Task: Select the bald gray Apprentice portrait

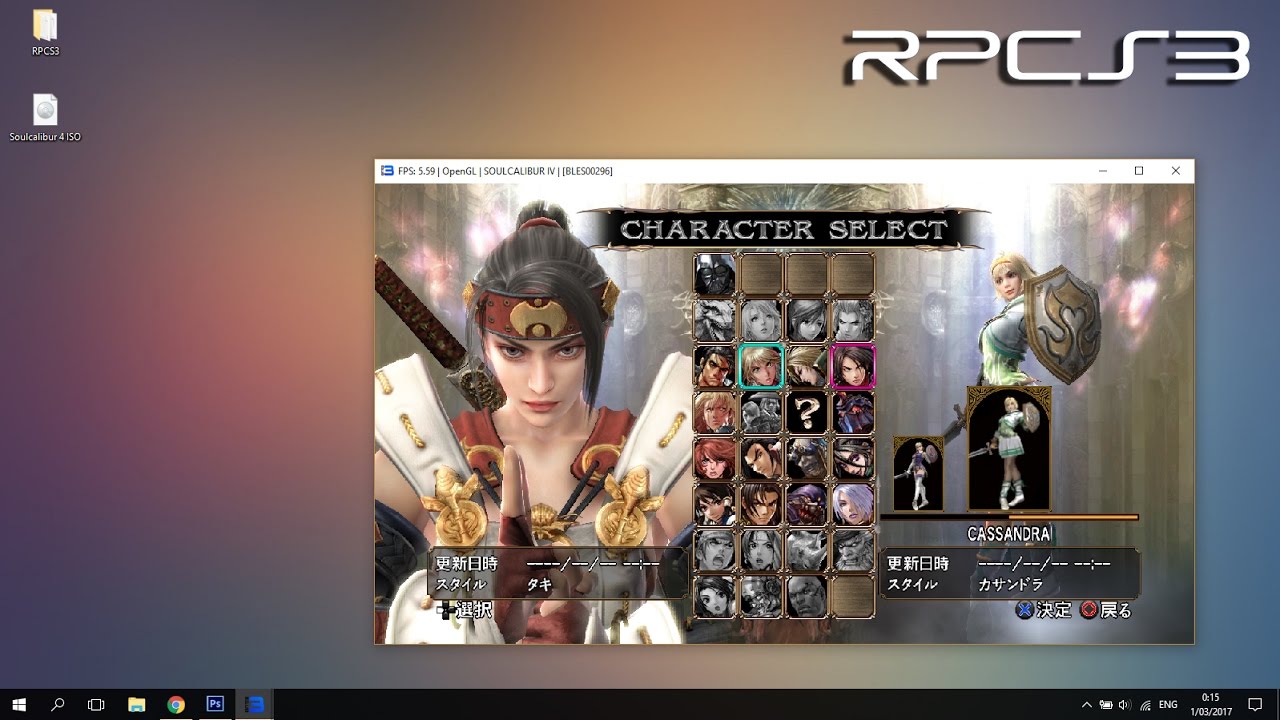Action: pos(807,596)
